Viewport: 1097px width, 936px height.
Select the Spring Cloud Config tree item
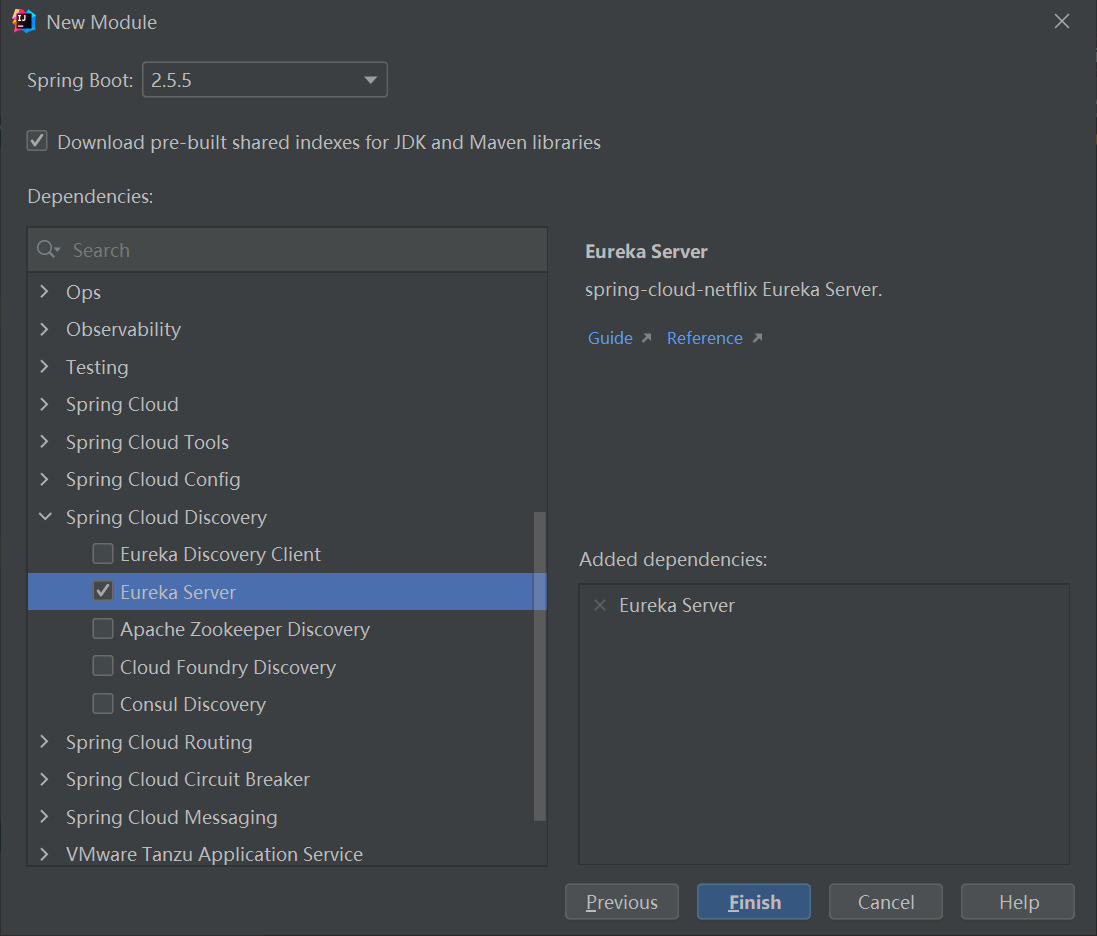(153, 479)
